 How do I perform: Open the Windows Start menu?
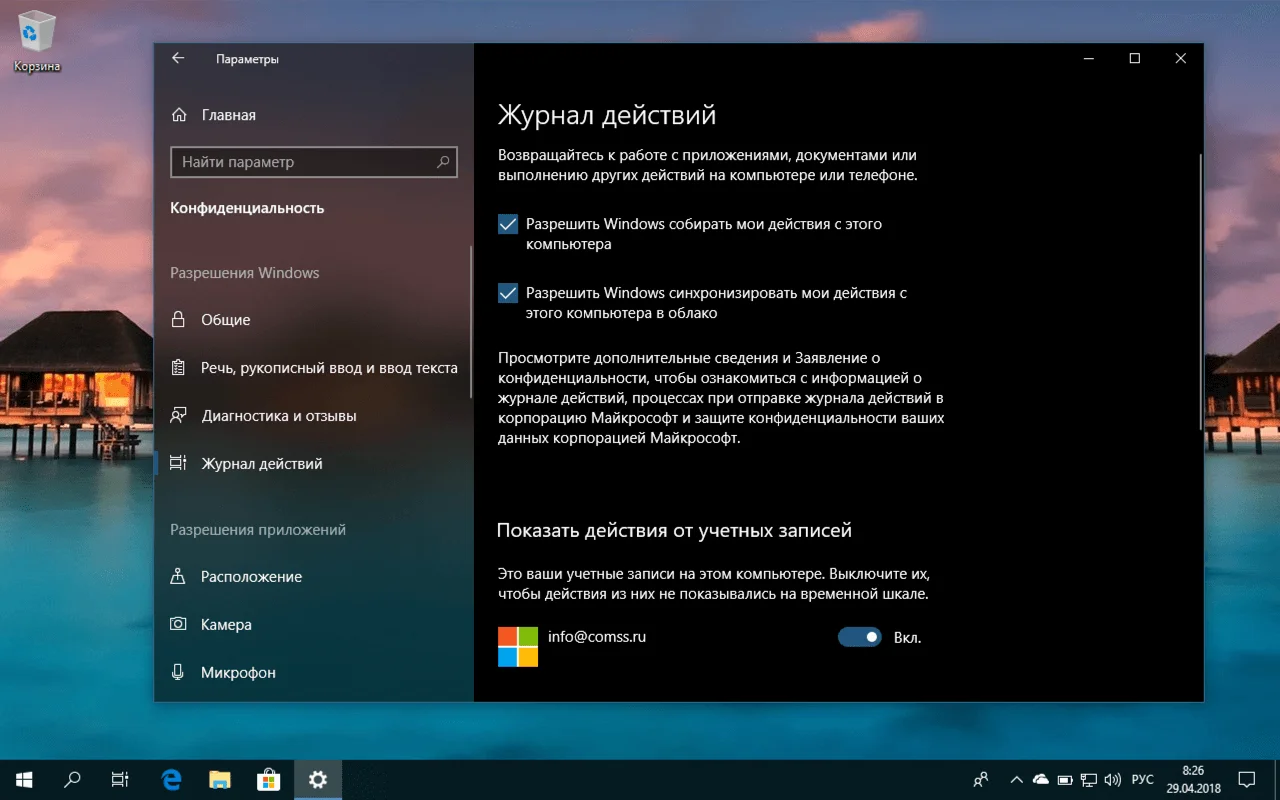tap(24, 779)
